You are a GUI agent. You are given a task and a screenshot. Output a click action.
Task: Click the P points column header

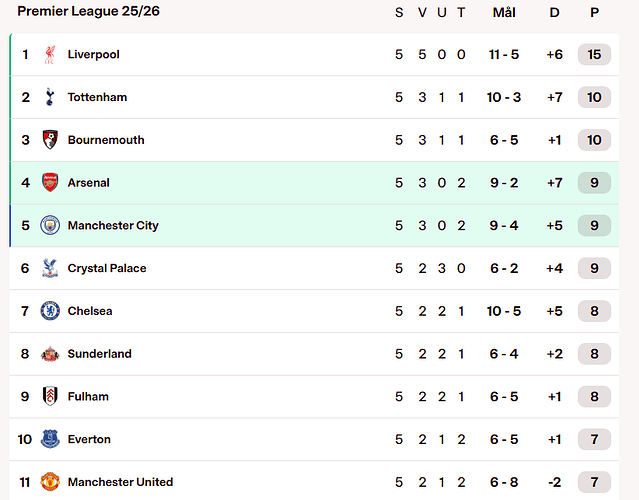[594, 12]
